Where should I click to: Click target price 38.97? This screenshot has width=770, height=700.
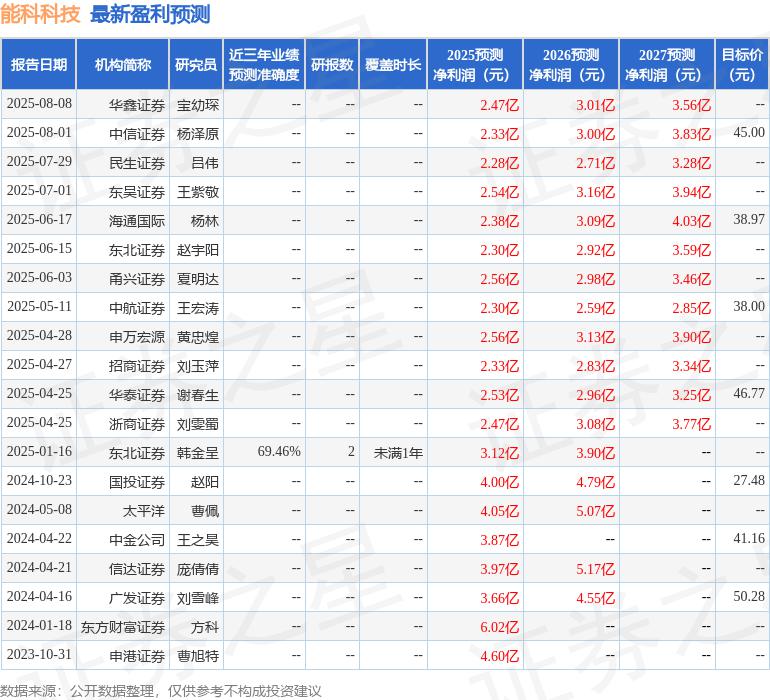point(749,220)
